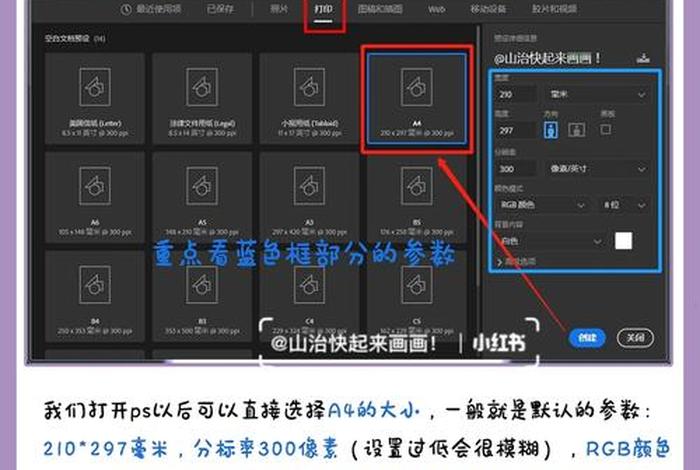The height and width of the screenshot is (470, 700).
Task: Click the blue 创建 (Create) button
Action: coord(587,338)
